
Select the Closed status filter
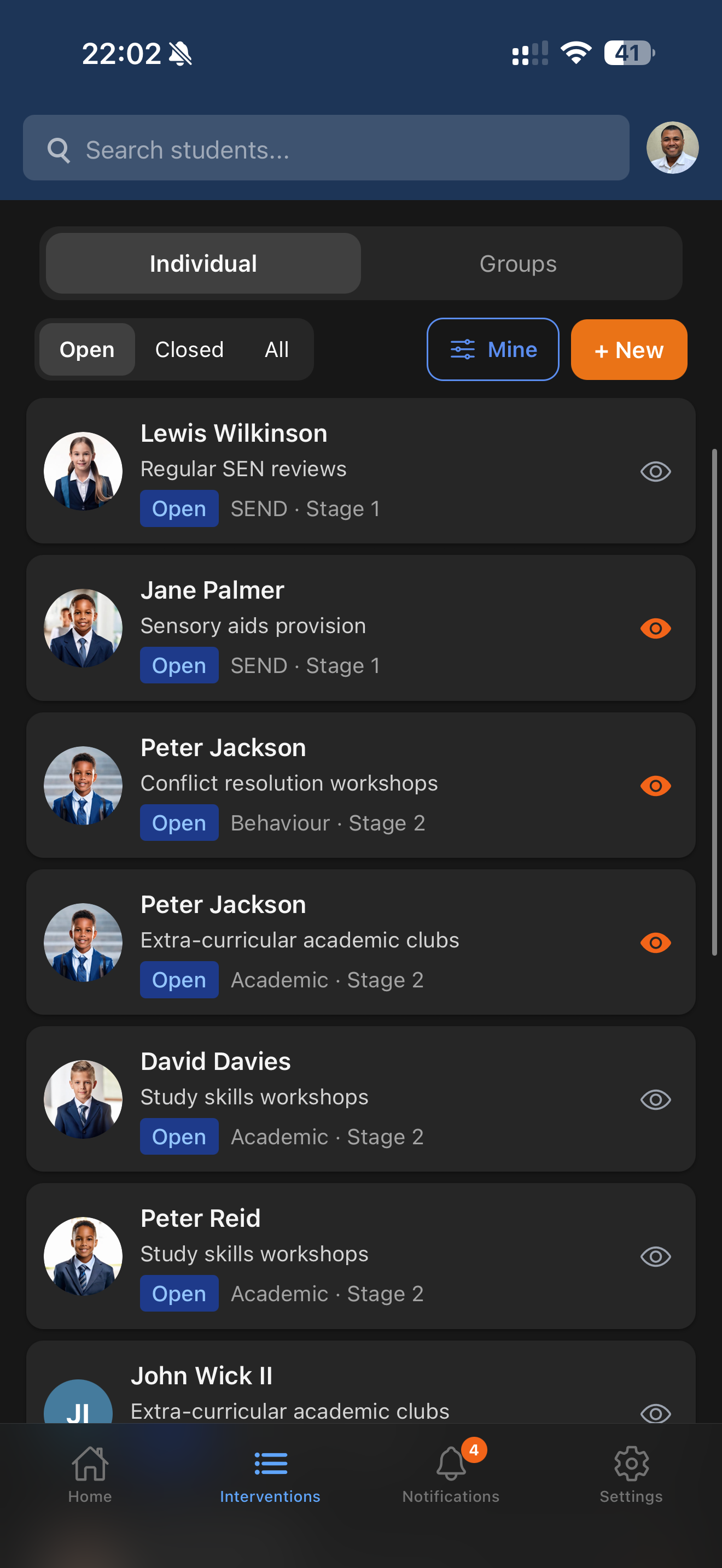pos(189,349)
